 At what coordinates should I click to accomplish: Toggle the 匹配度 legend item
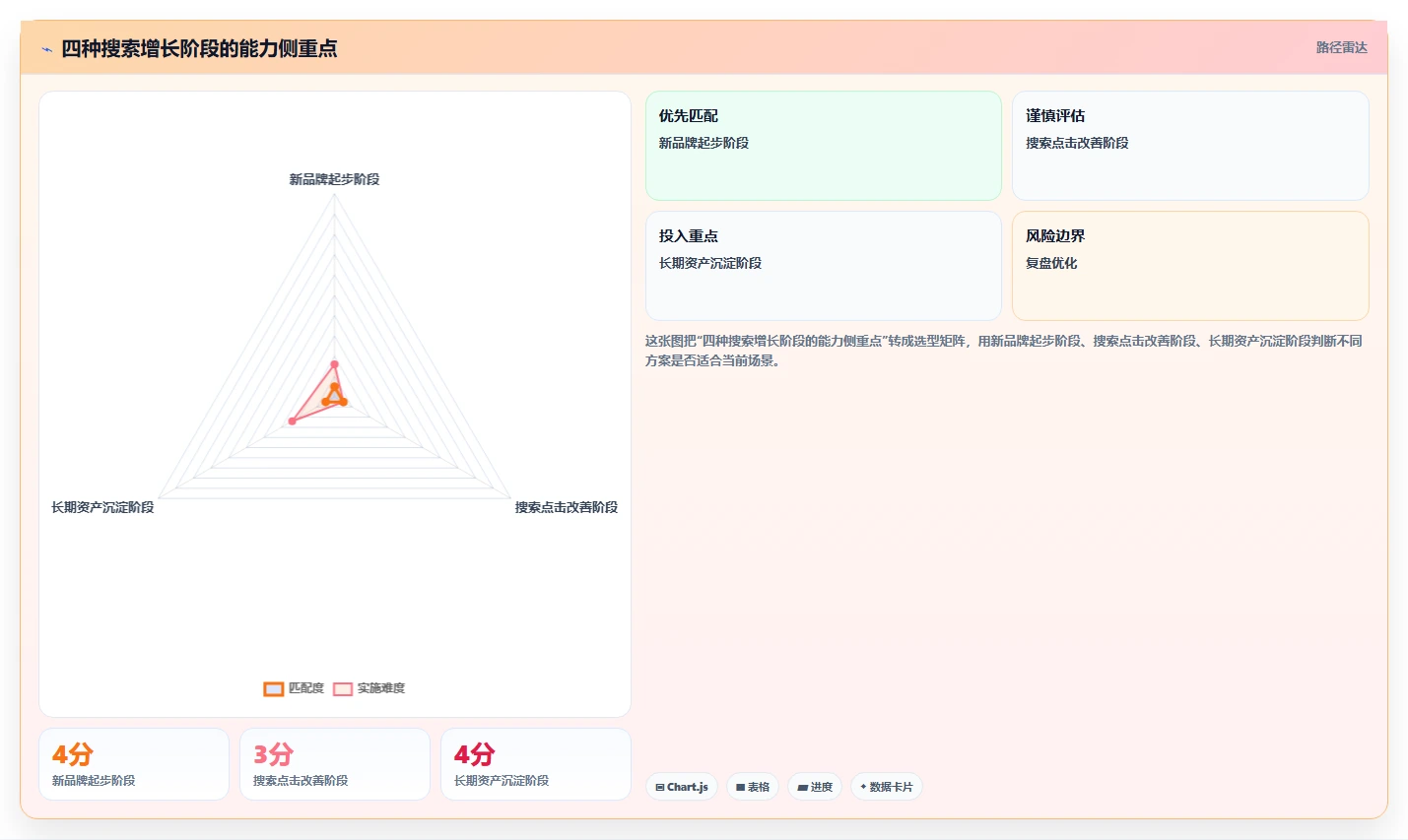pyautogui.click(x=294, y=688)
